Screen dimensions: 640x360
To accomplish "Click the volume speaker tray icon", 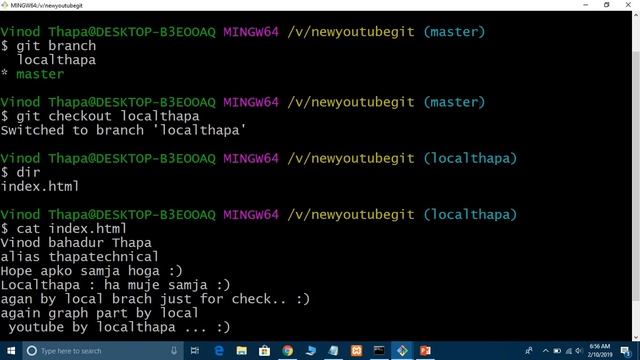I will coord(578,351).
